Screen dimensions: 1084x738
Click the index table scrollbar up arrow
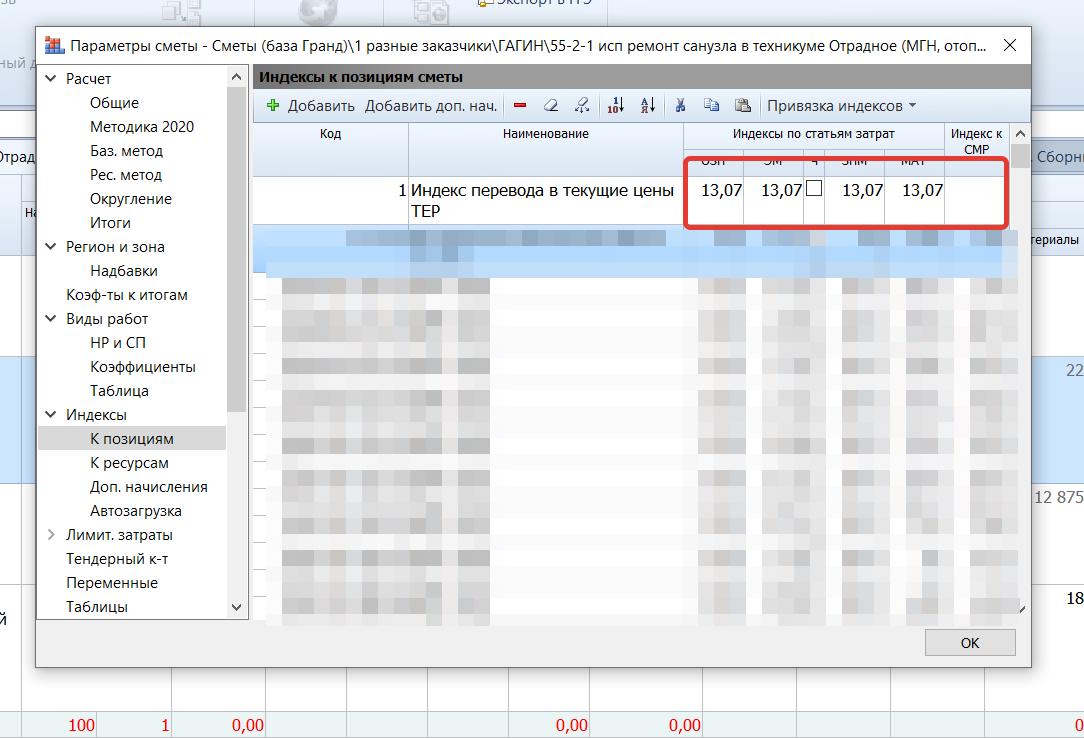coord(1020,133)
